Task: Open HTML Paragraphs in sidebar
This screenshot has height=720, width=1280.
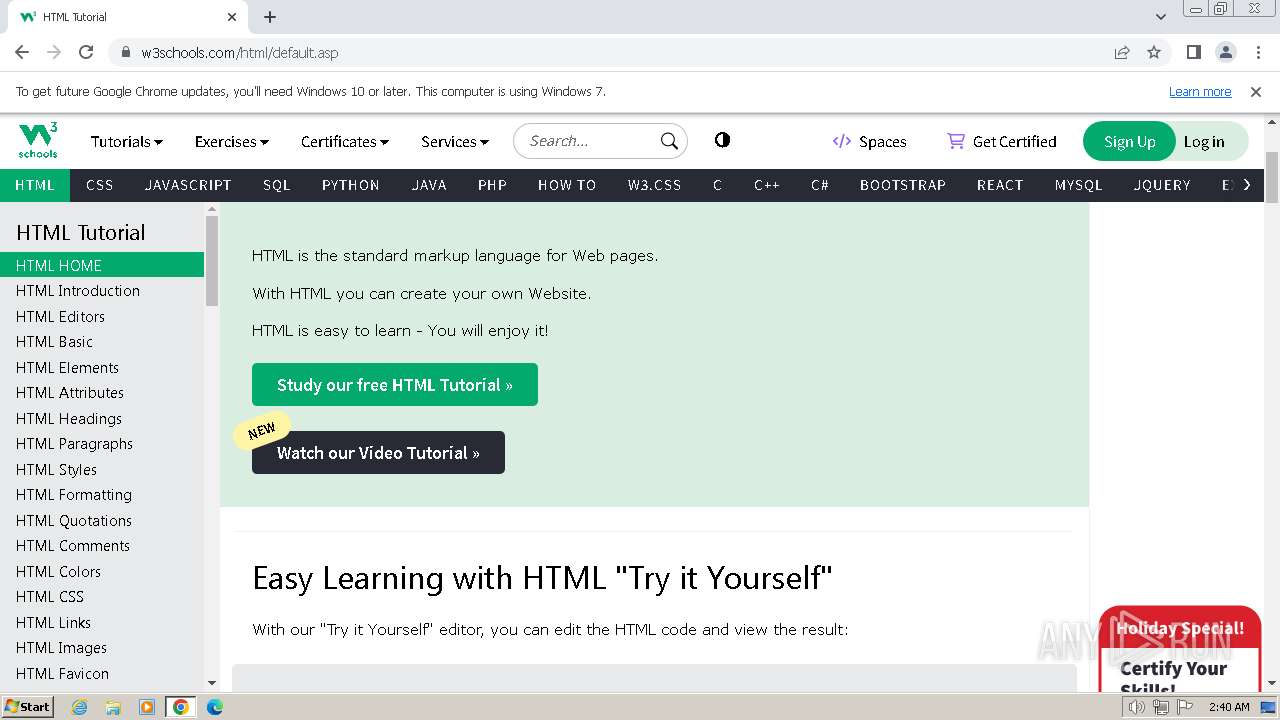Action: pyautogui.click(x=102, y=444)
